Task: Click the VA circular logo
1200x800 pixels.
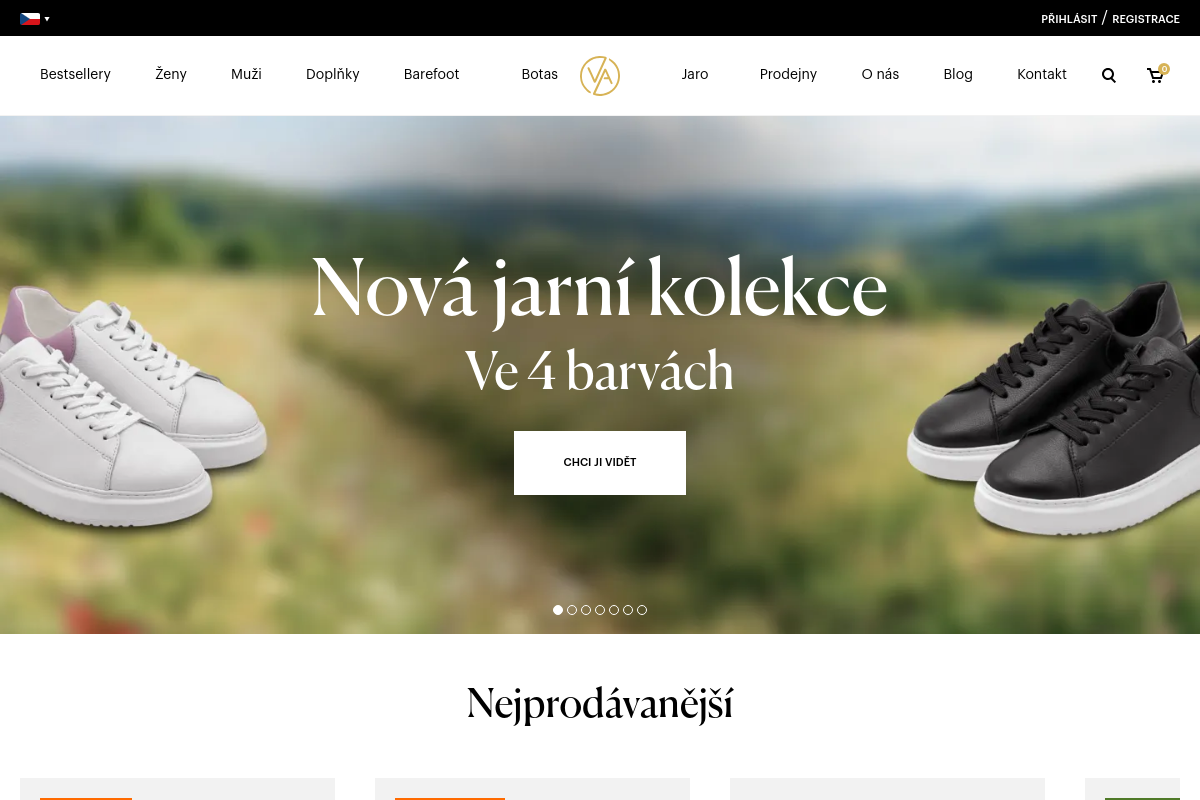Action: tap(600, 76)
